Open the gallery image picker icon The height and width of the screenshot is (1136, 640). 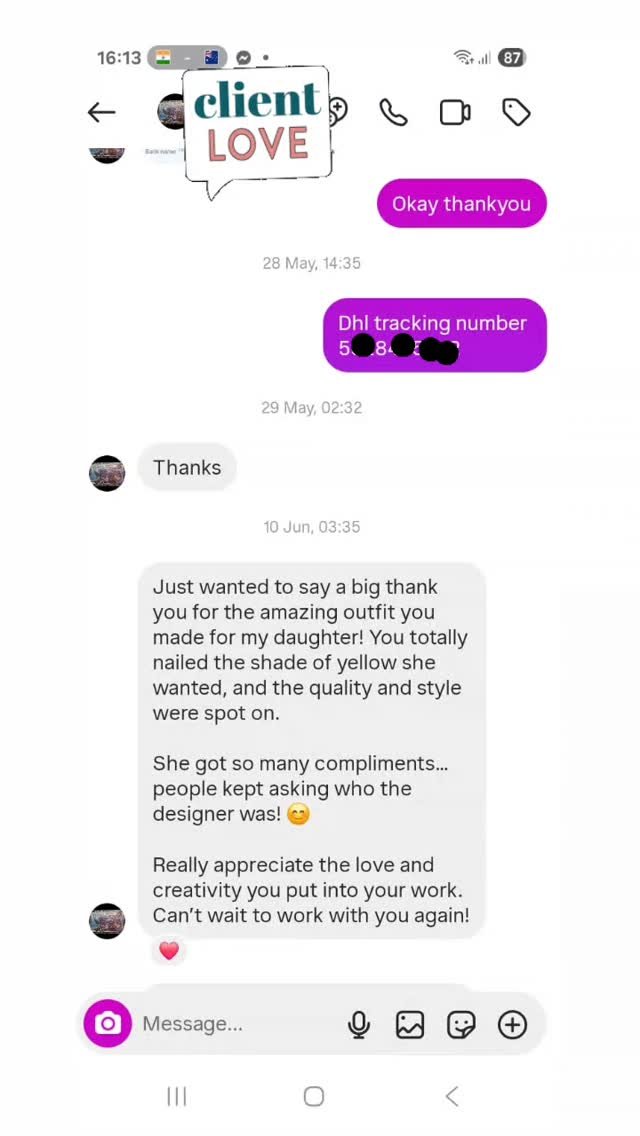tap(410, 1024)
